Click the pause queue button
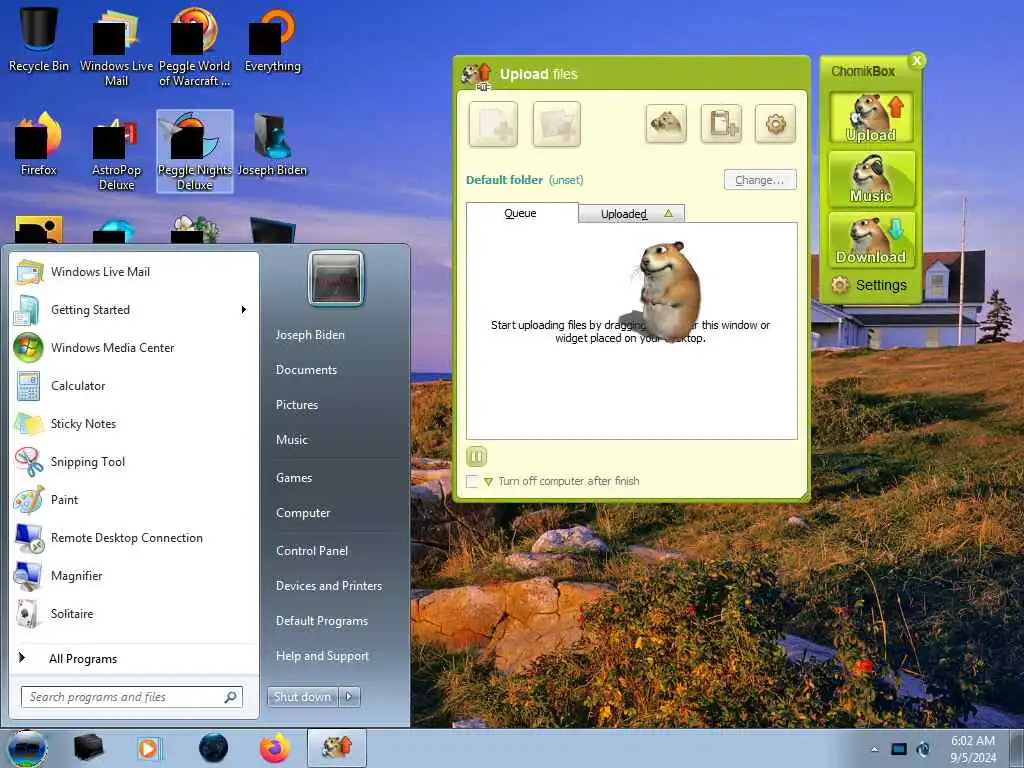 [x=477, y=456]
